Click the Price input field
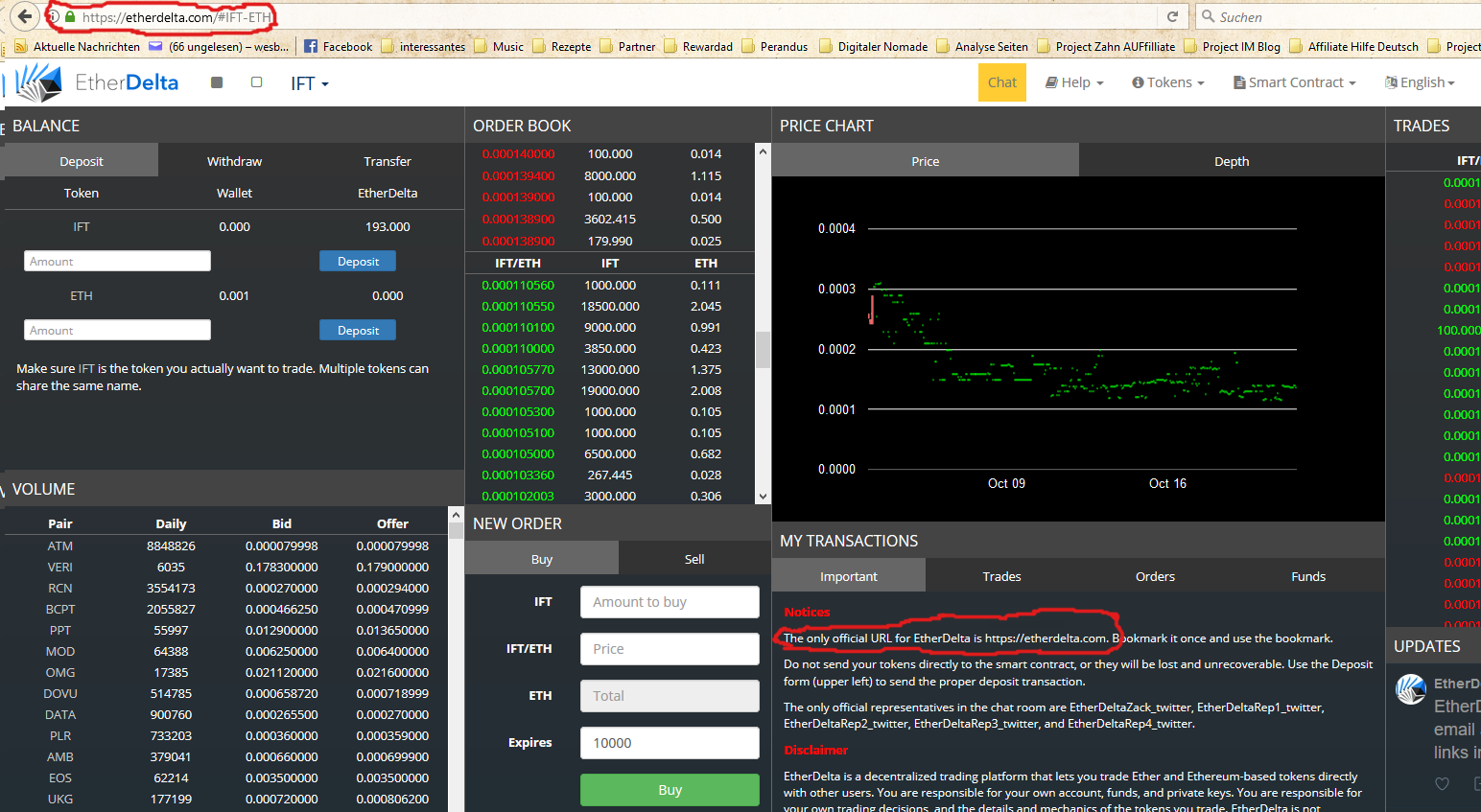This screenshot has width=1481, height=812. point(670,649)
